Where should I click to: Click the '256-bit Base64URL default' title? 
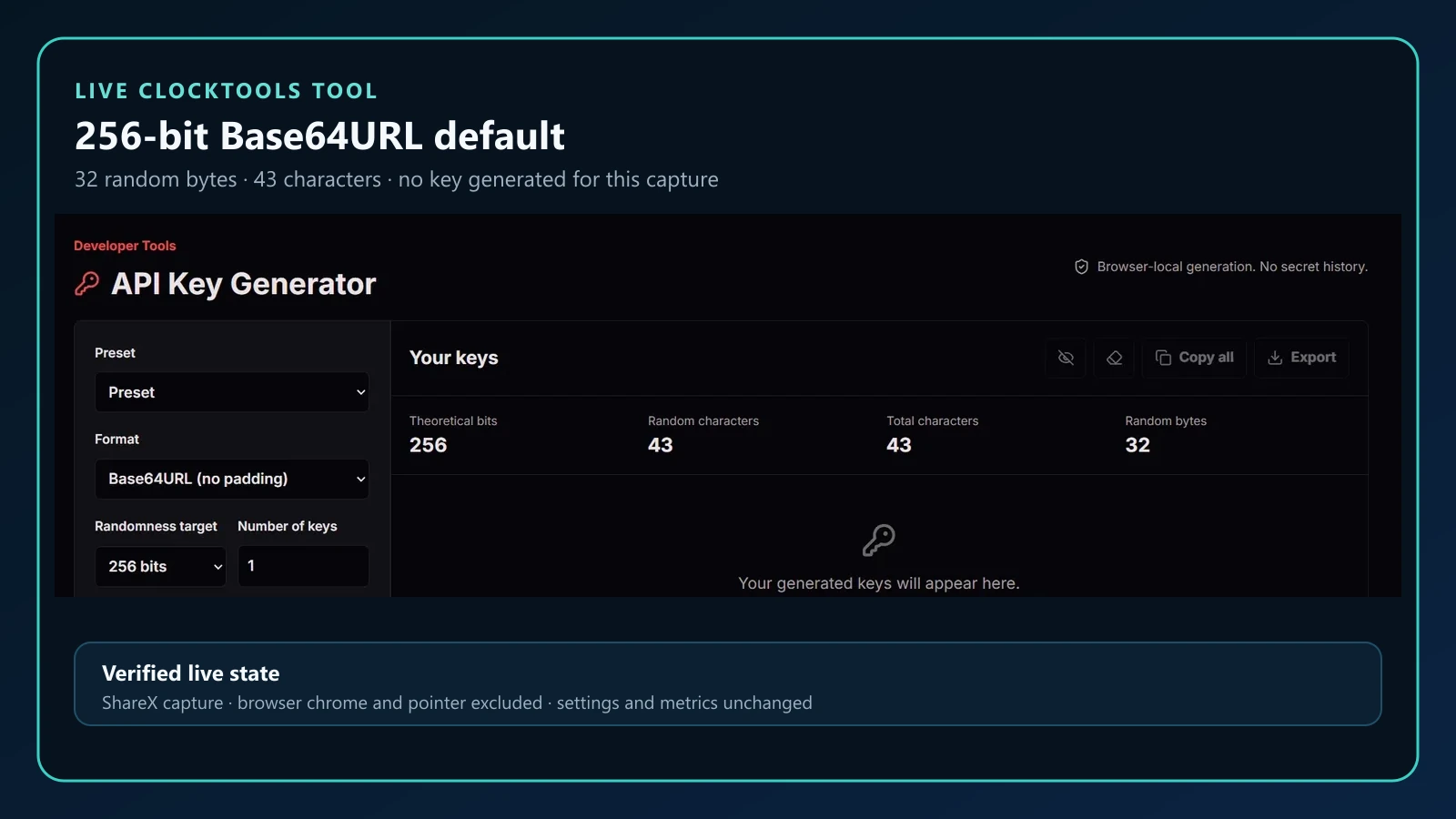[x=319, y=136]
